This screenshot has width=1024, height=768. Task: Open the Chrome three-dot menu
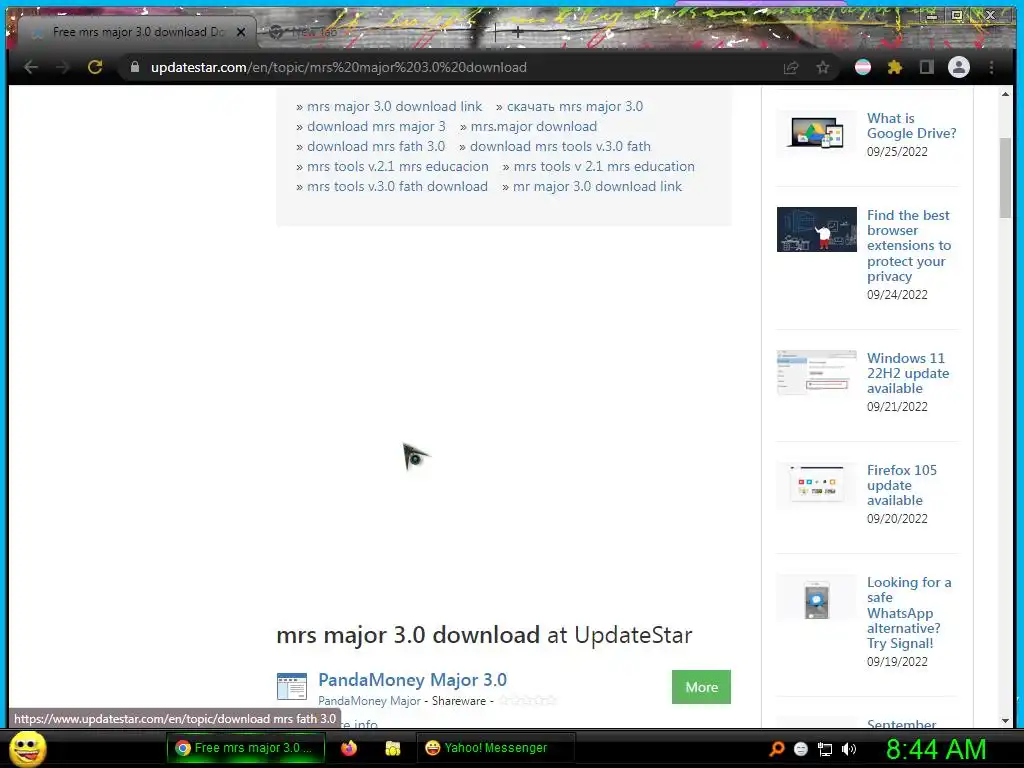pyautogui.click(x=991, y=67)
